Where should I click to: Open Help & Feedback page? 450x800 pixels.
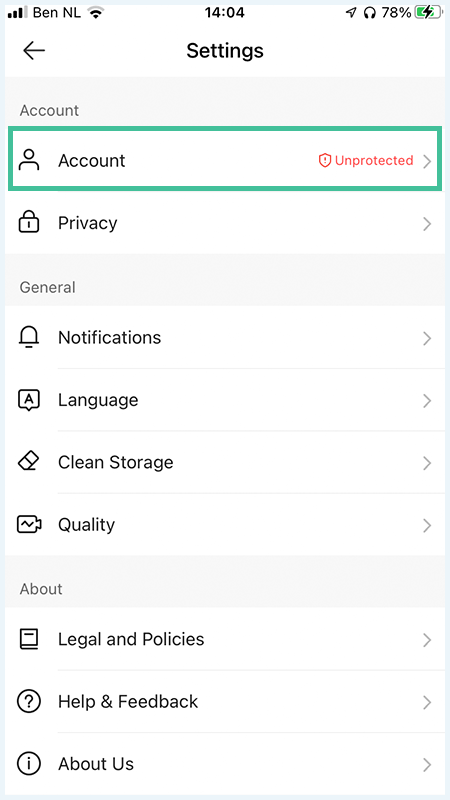tap(225, 702)
